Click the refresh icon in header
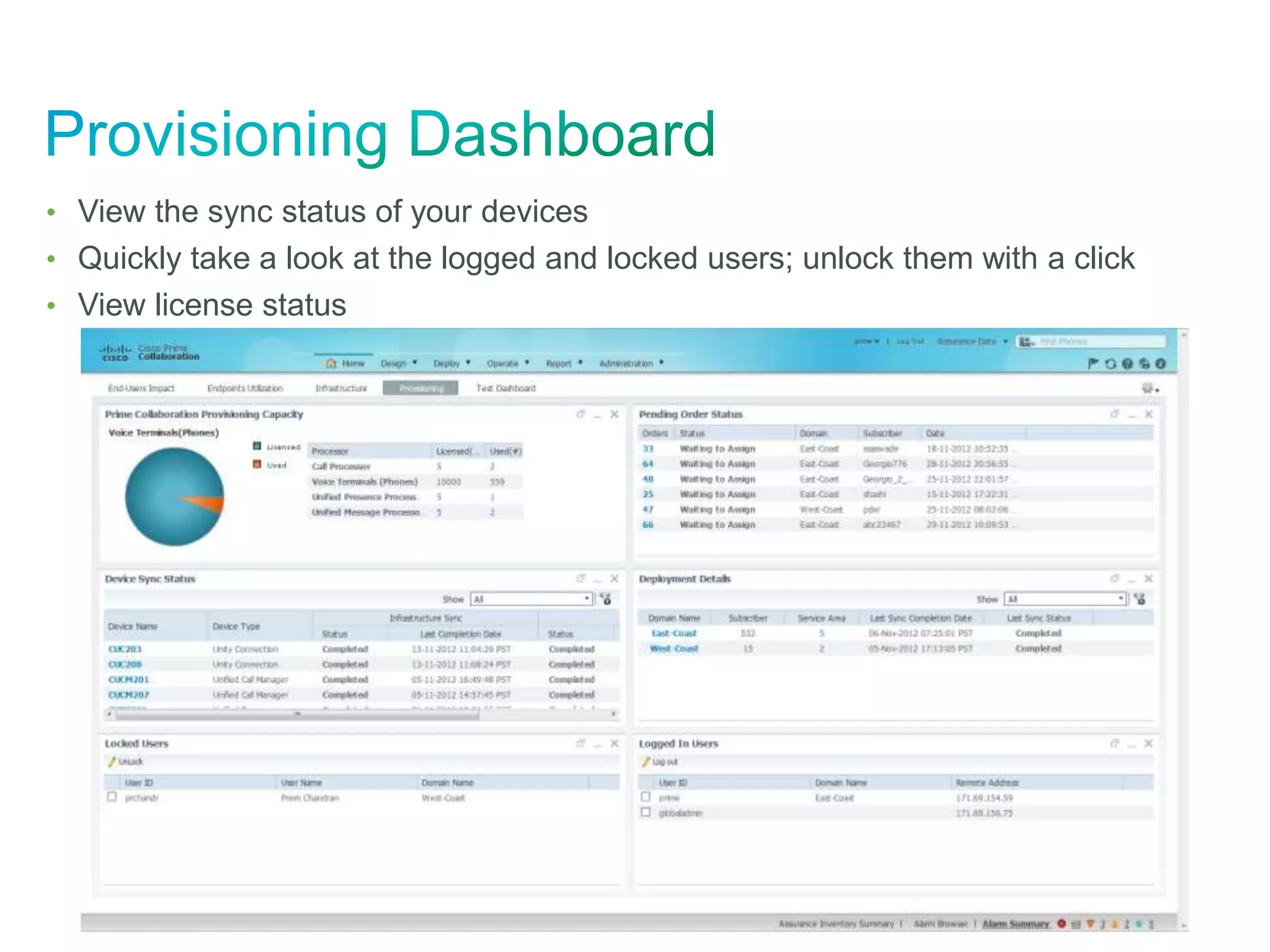 (x=1111, y=364)
